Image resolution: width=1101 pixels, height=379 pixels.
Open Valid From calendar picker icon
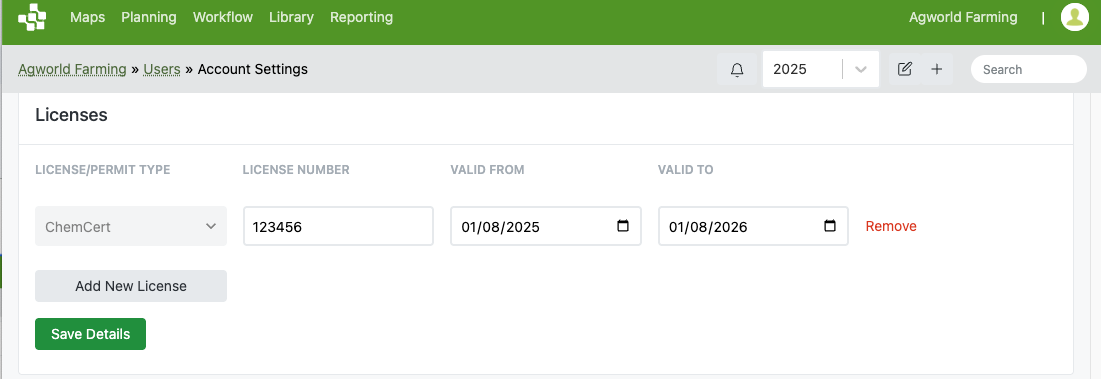pos(622,226)
